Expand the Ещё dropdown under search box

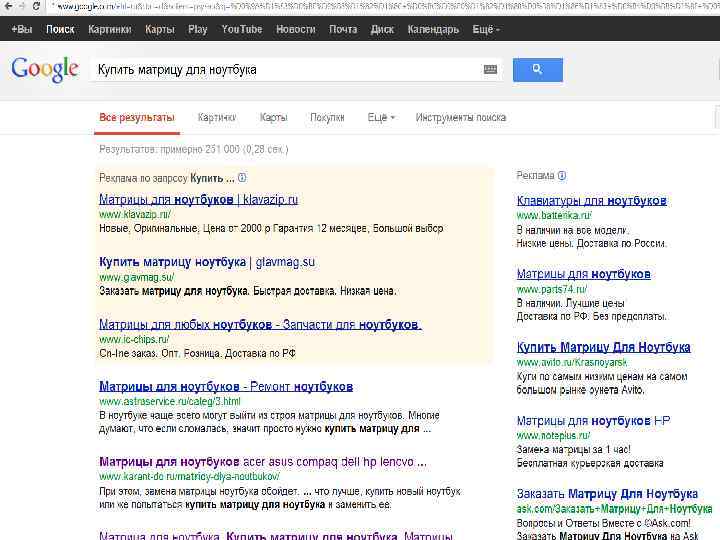(381, 118)
